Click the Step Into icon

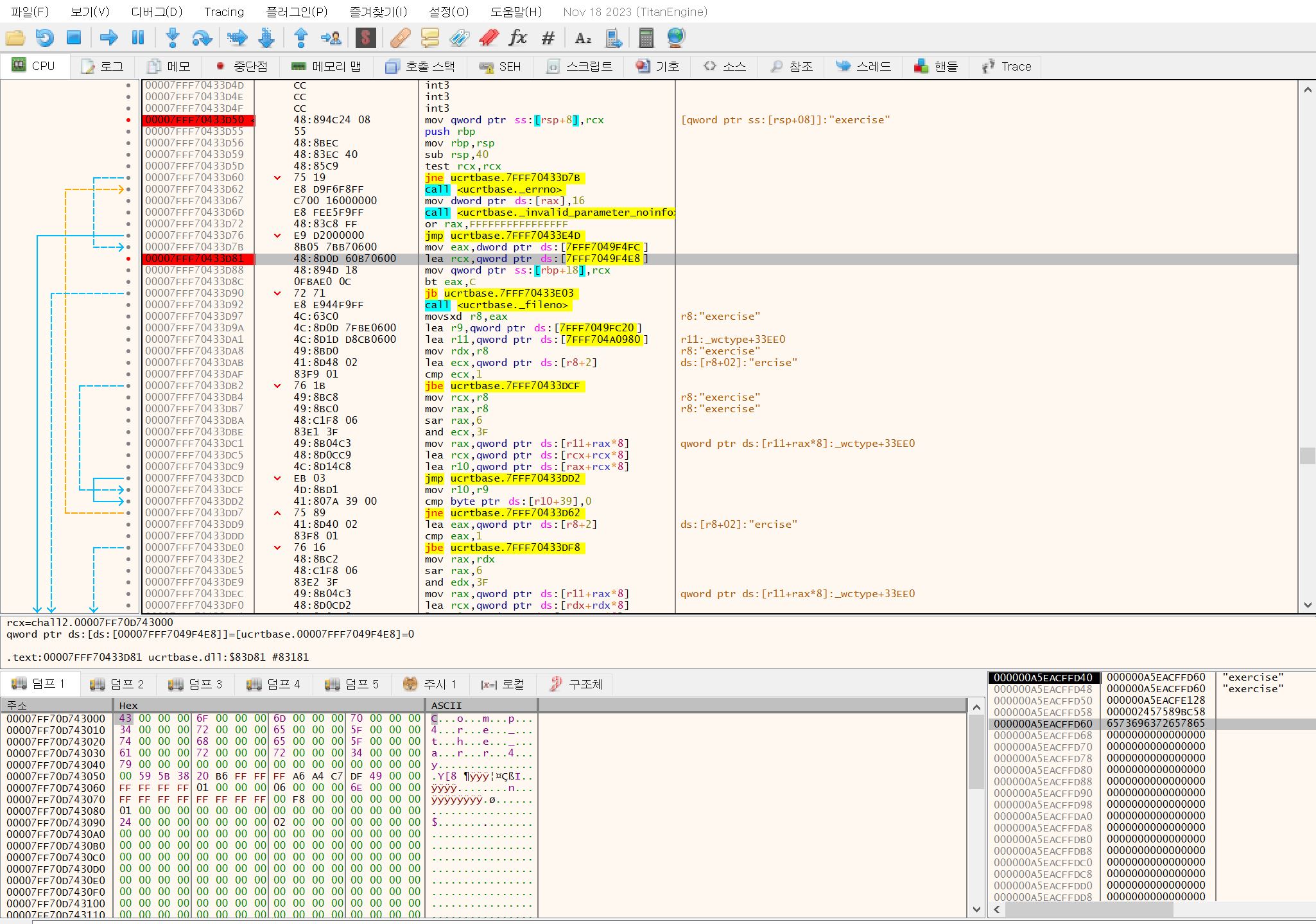pos(172,38)
